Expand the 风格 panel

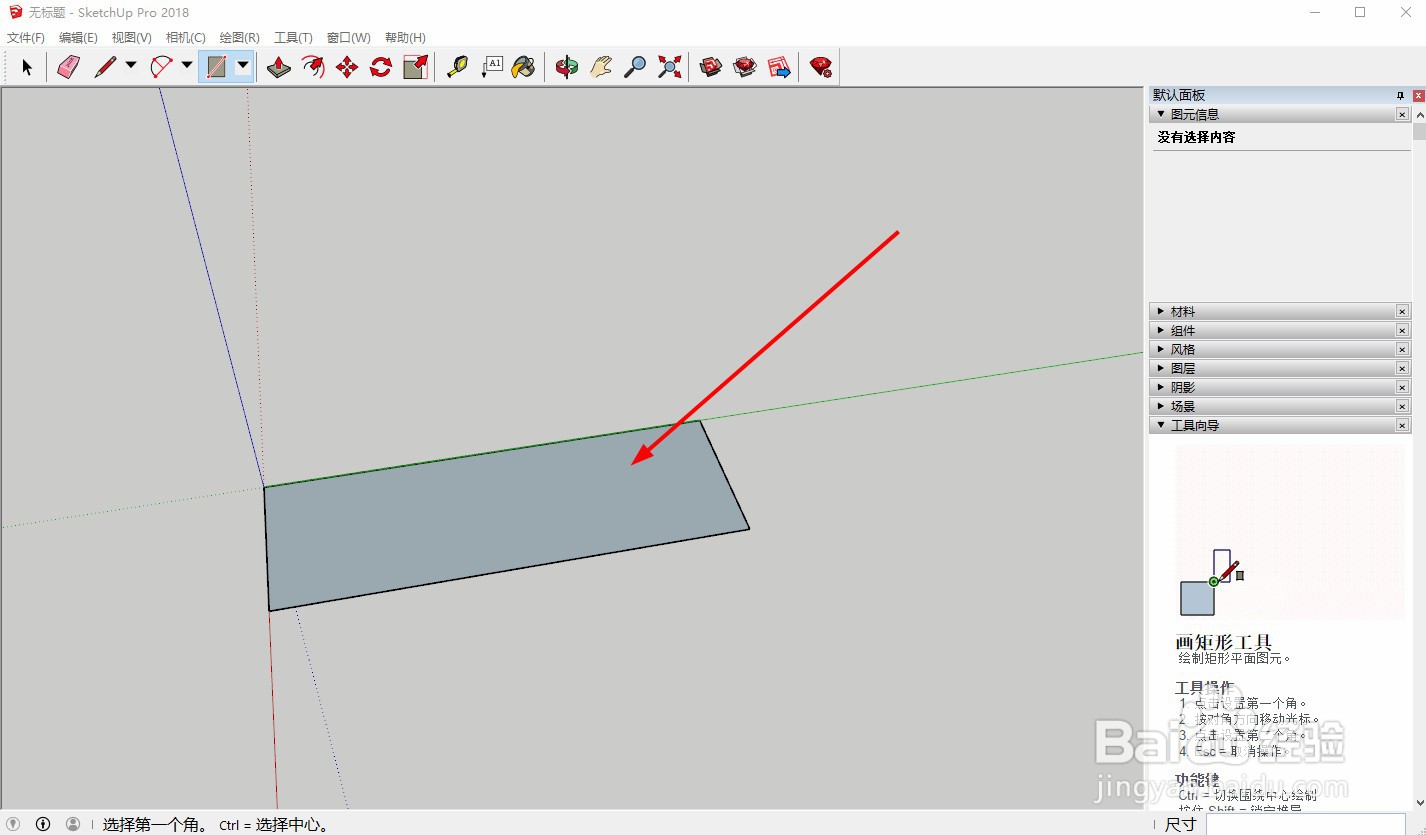1161,350
